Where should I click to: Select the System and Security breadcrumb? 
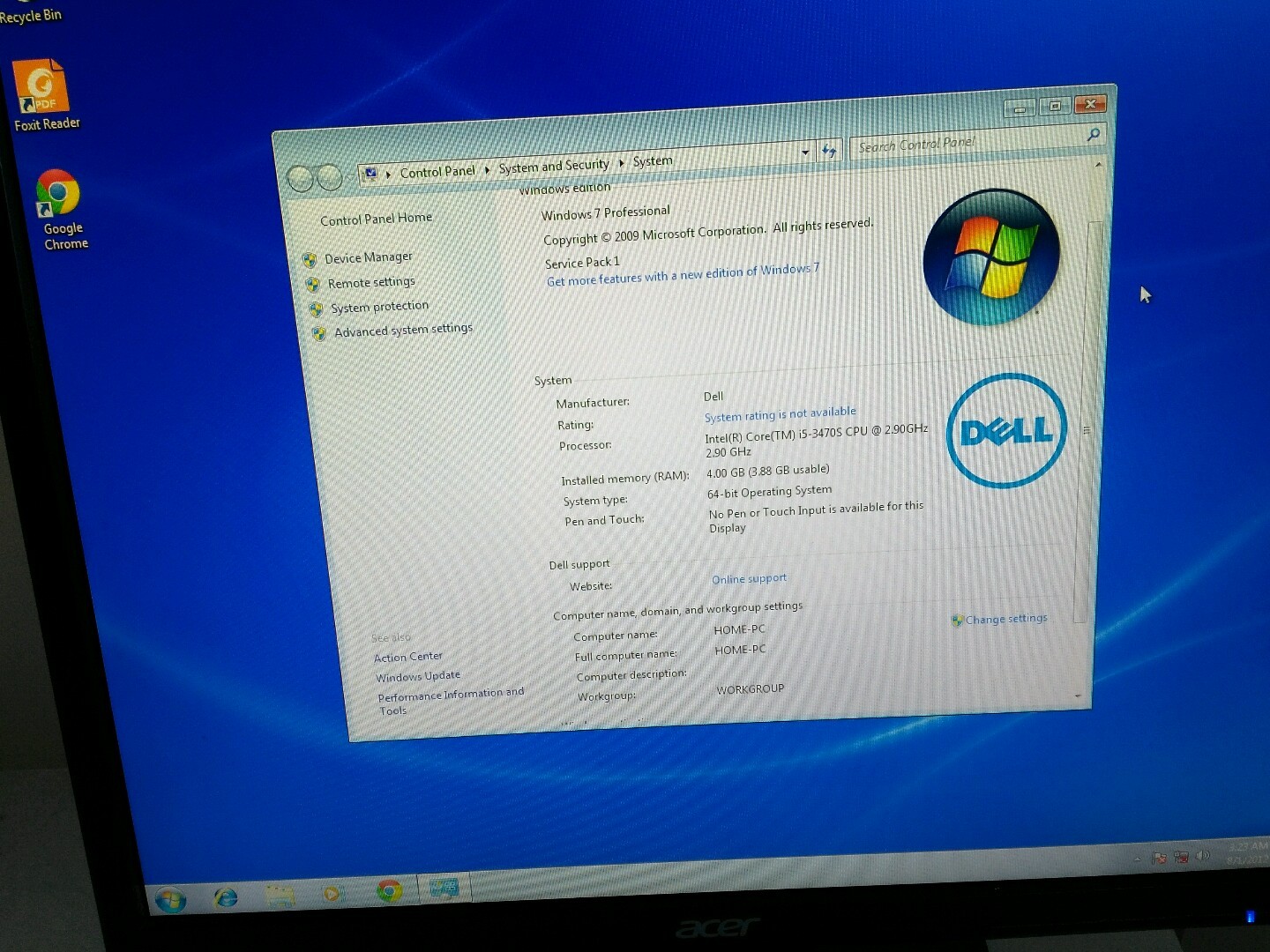click(x=554, y=166)
